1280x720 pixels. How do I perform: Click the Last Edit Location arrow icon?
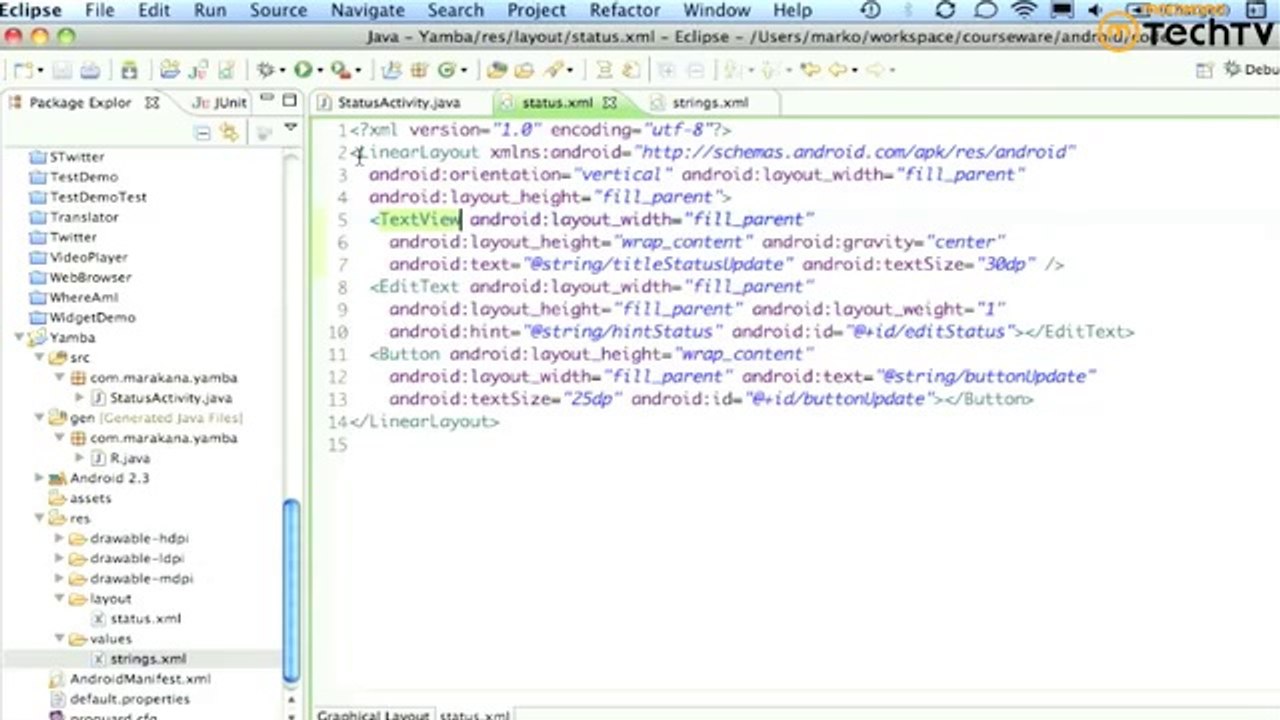click(x=810, y=70)
